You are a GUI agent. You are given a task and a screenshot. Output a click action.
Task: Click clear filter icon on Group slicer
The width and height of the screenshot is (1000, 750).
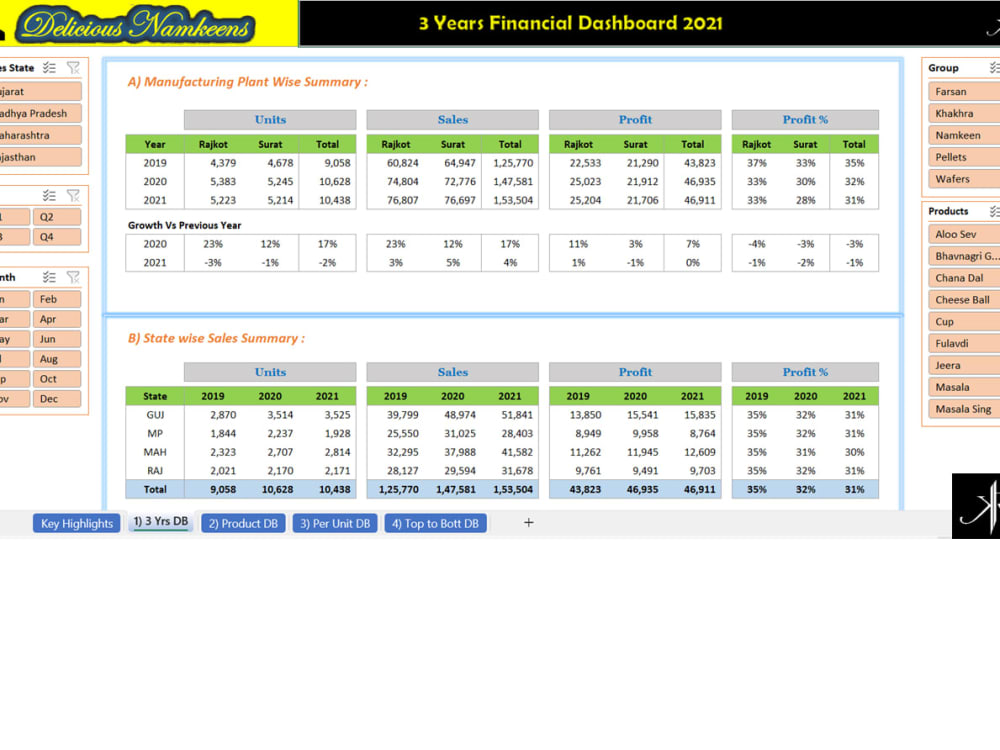pyautogui.click(x=999, y=69)
